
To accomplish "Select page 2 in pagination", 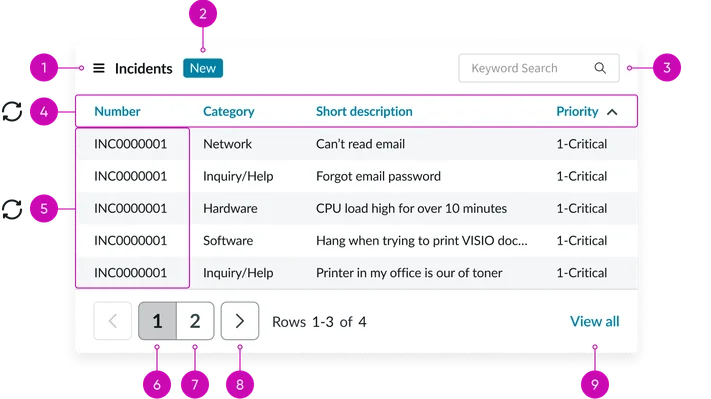I will (x=195, y=321).
